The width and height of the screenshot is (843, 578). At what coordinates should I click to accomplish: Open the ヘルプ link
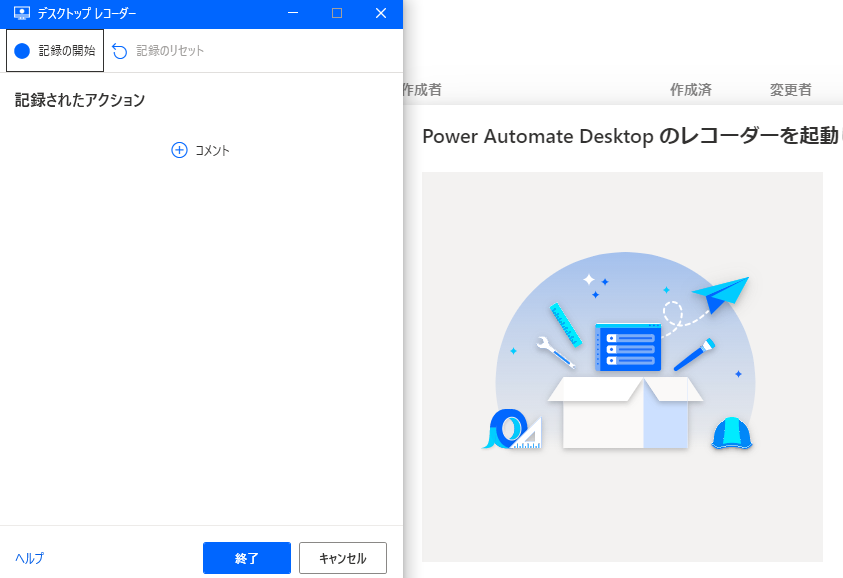click(30, 558)
